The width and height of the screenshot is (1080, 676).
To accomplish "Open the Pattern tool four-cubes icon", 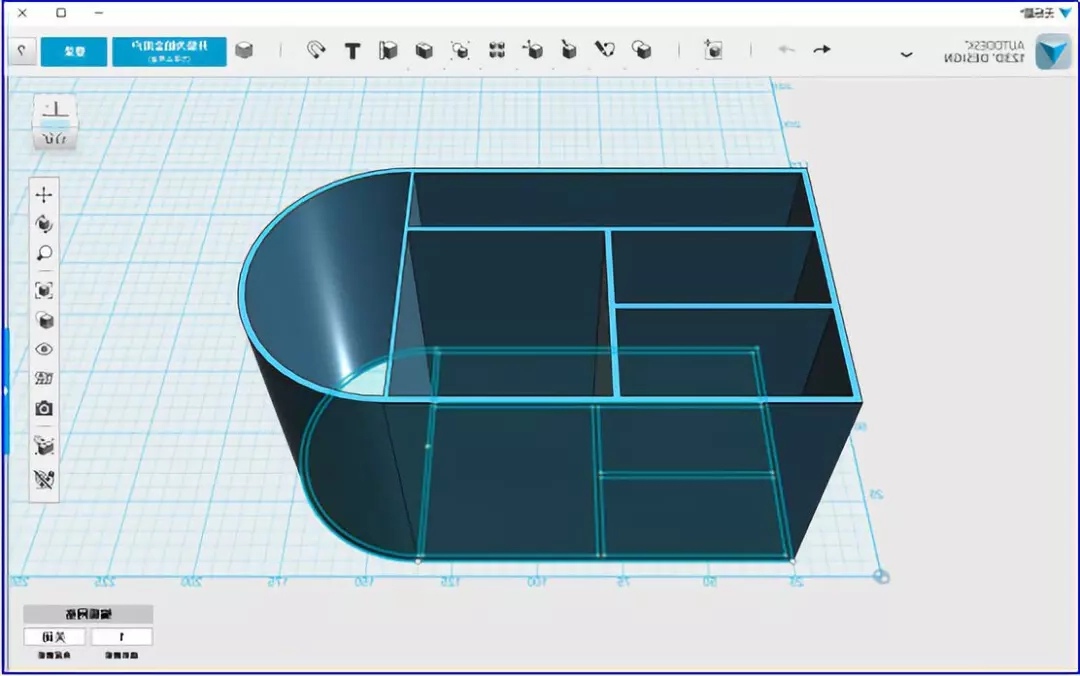I will point(497,50).
